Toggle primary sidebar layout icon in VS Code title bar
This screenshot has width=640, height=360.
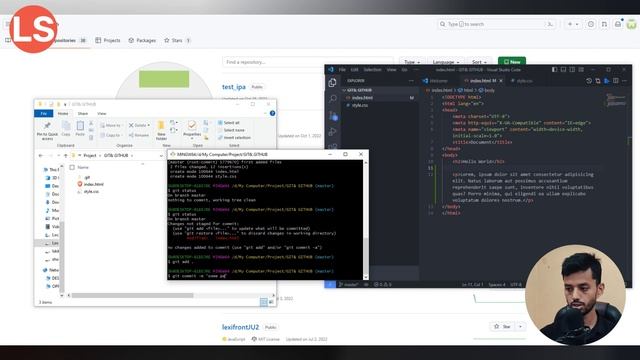click(x=554, y=70)
